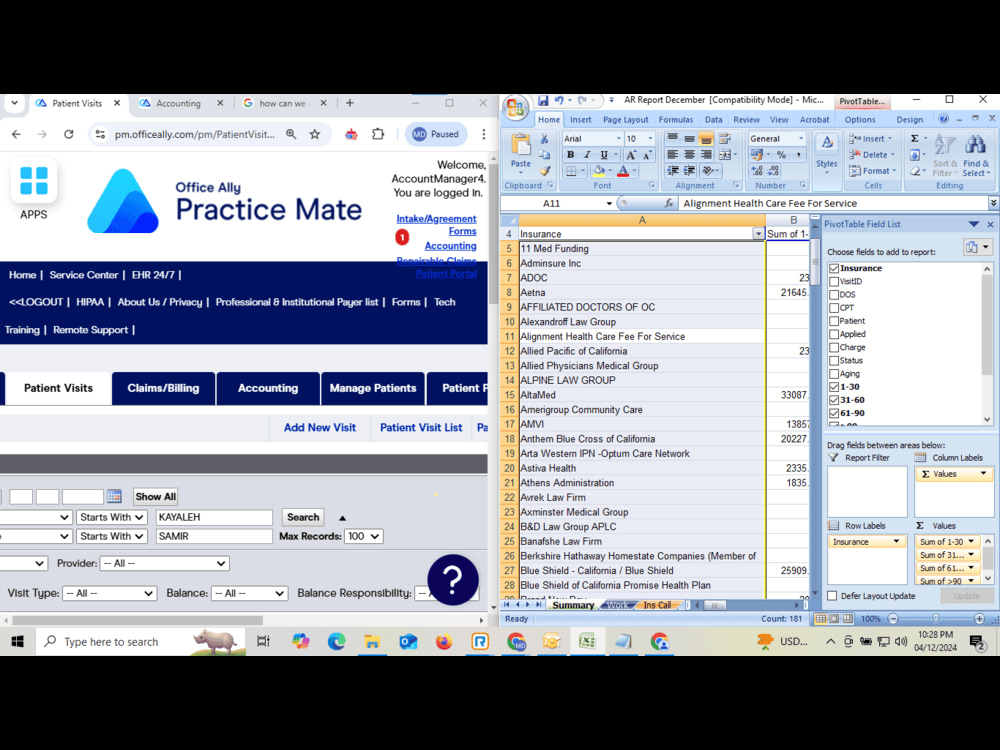Select the Format Painter brush
Screen dimensions: 1000x750
pos(544,170)
